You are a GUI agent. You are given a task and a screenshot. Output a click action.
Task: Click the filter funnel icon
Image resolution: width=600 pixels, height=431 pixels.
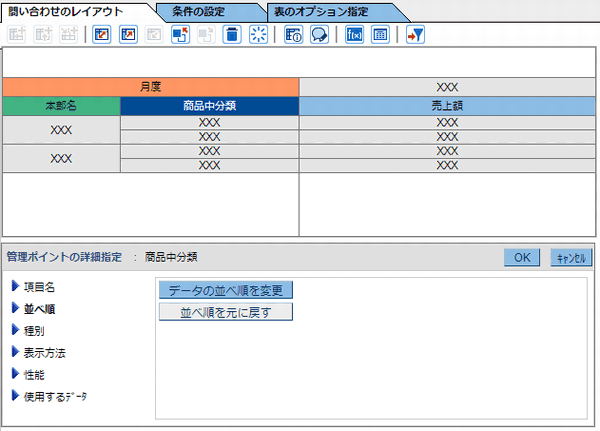click(416, 34)
